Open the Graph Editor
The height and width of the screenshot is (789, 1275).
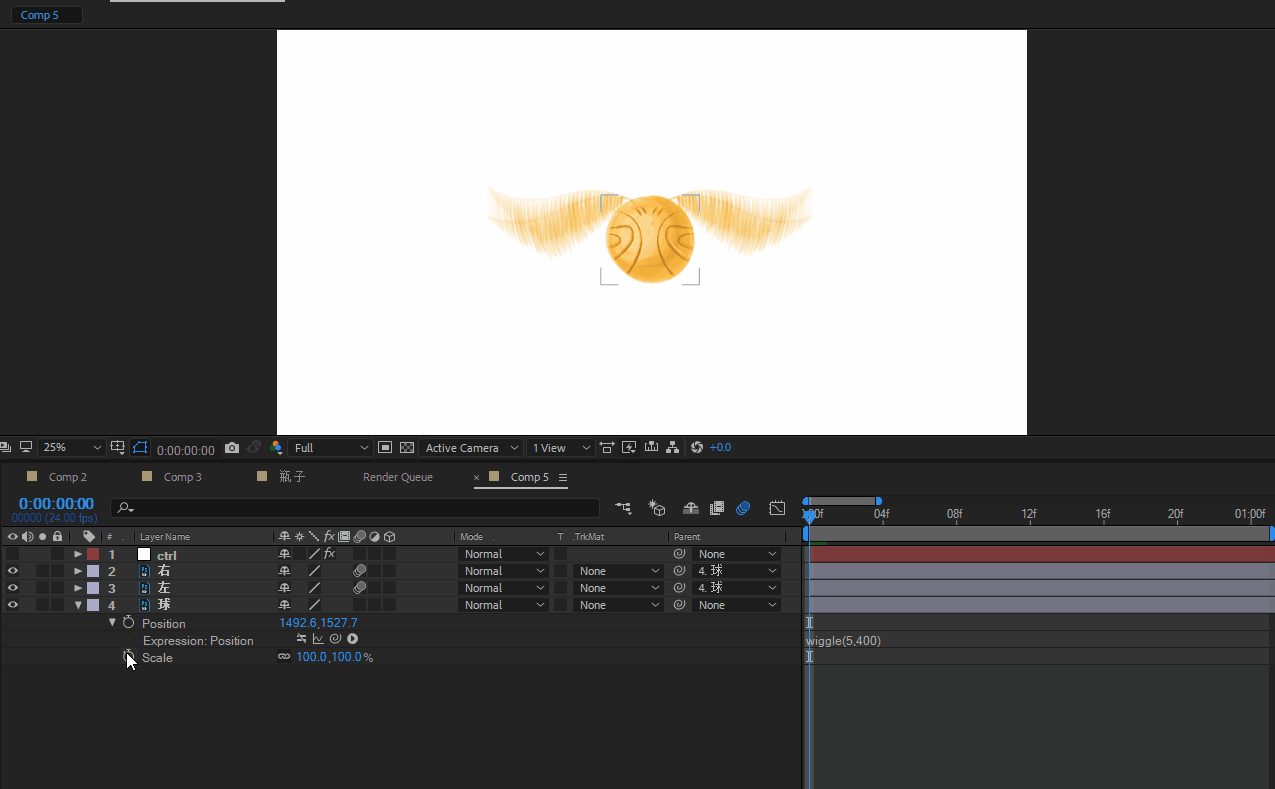point(777,508)
